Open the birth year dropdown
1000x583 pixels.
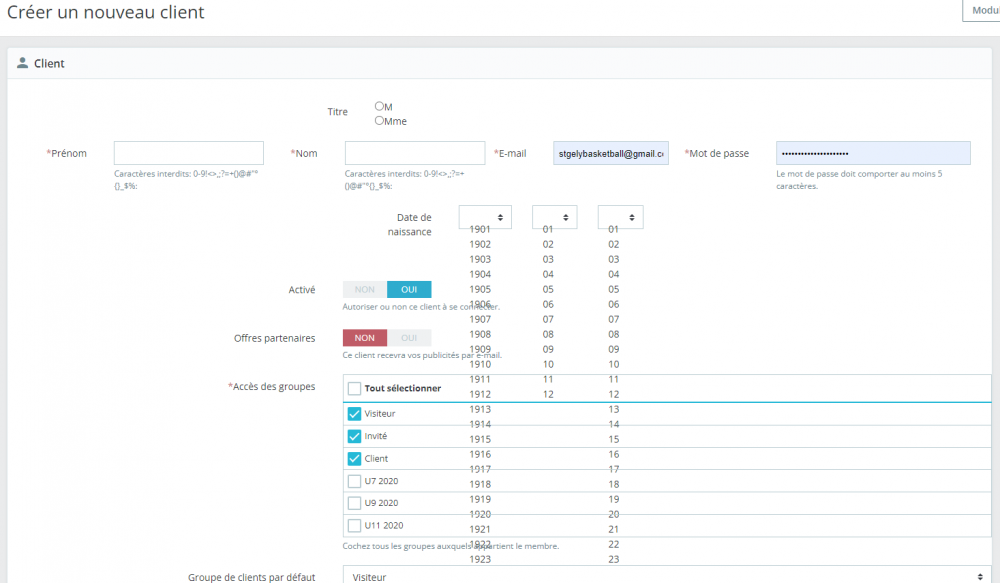(x=485, y=217)
